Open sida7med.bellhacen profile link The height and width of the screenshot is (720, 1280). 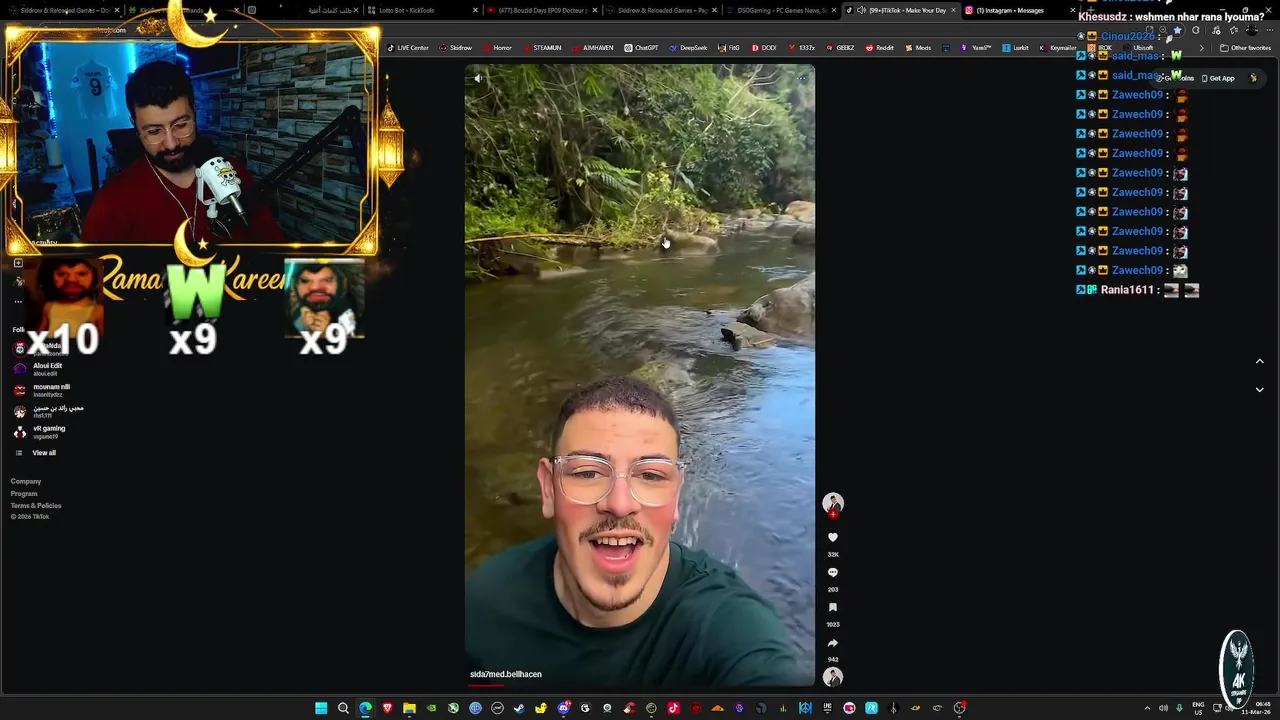click(506, 674)
